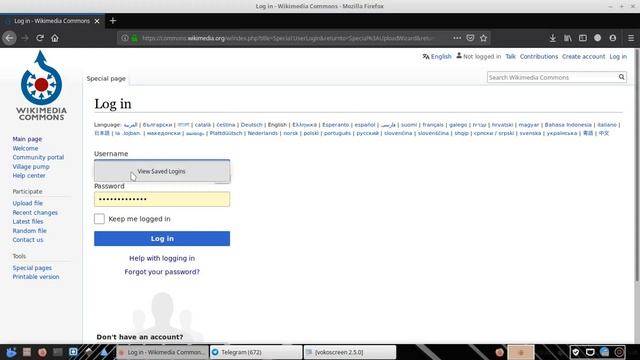640x360 pixels.
Task: Click the green padlock security icon
Action: [x=134, y=38]
